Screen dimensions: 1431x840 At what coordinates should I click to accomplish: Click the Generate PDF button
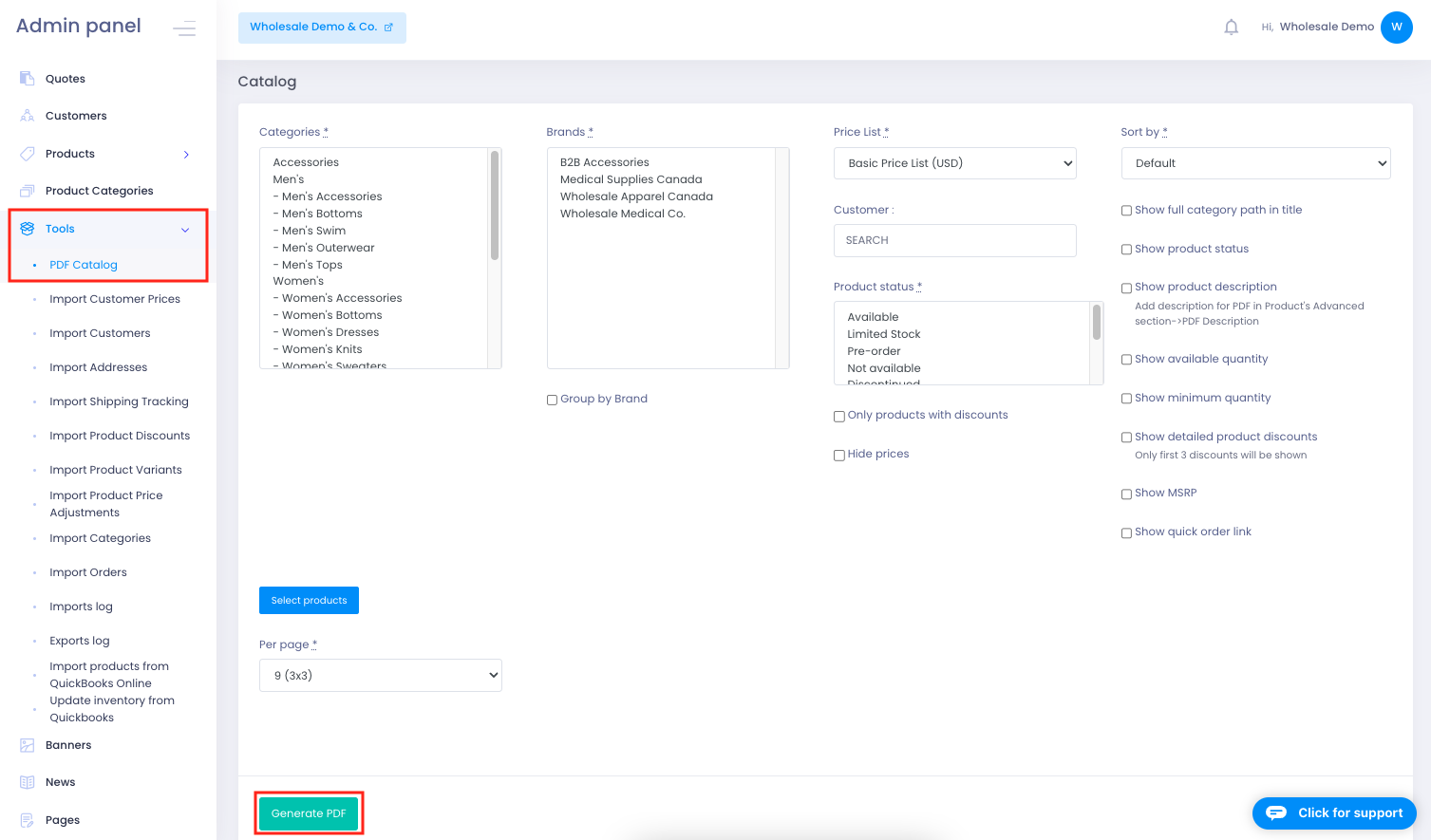tap(308, 812)
